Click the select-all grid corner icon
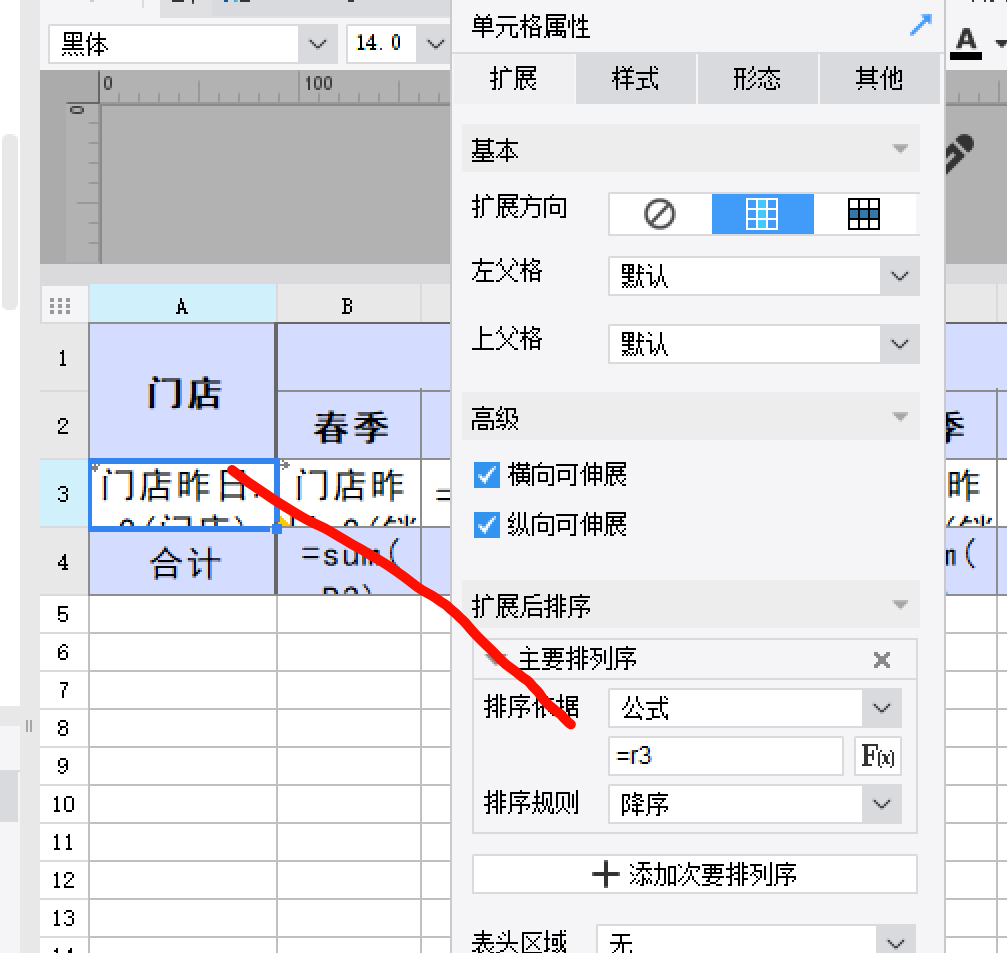 click(60, 306)
